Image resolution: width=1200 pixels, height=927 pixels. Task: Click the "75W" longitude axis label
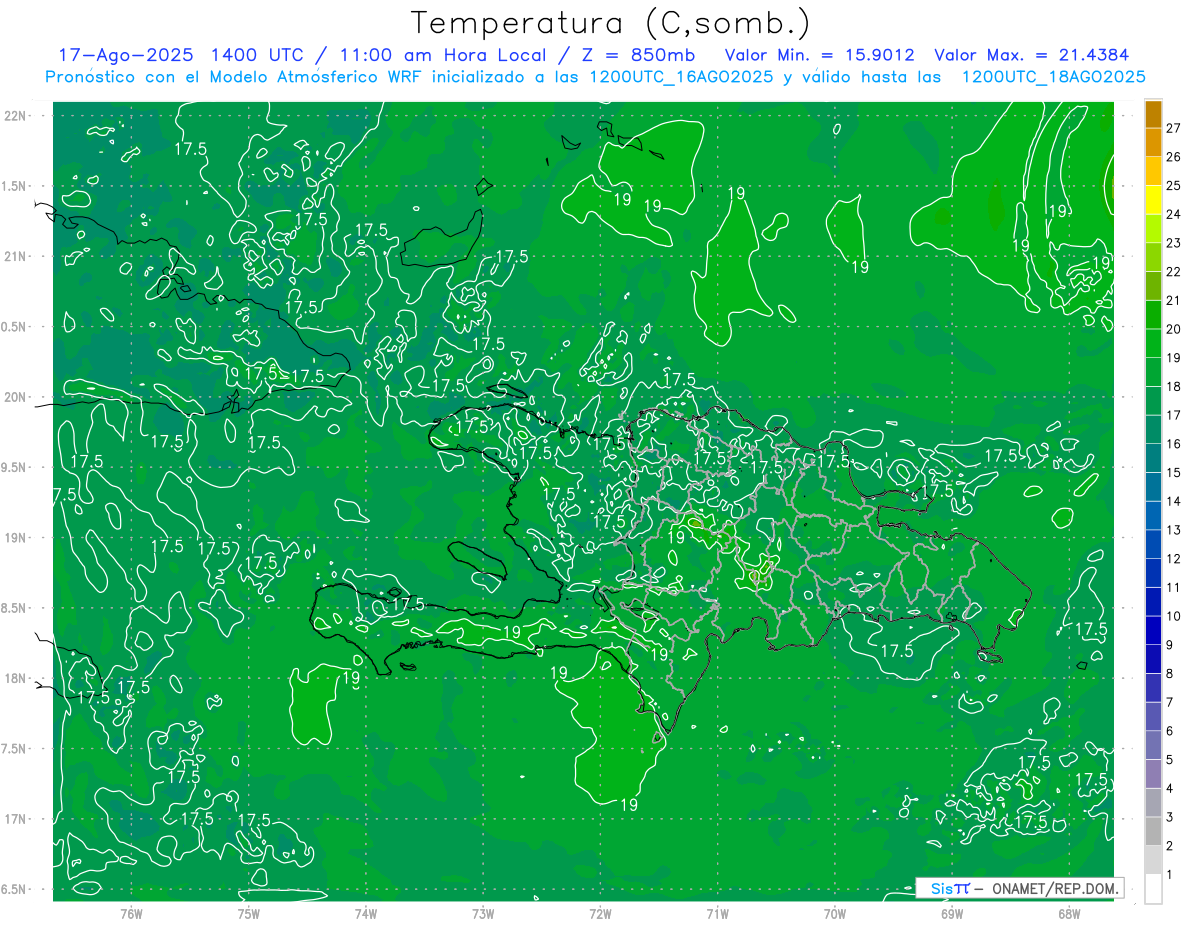249,914
